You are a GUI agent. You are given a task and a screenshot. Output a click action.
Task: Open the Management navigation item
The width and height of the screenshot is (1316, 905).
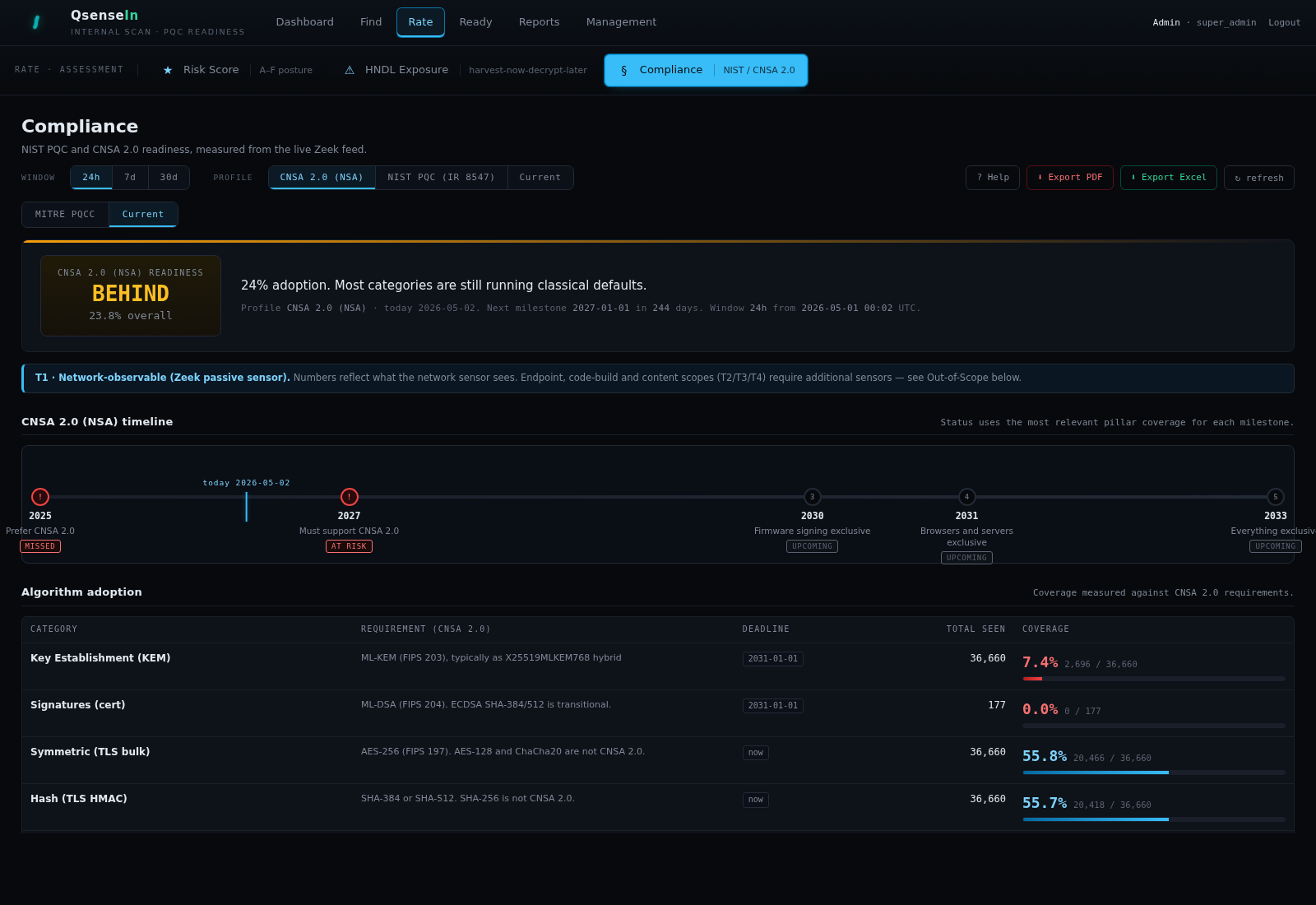tap(621, 22)
